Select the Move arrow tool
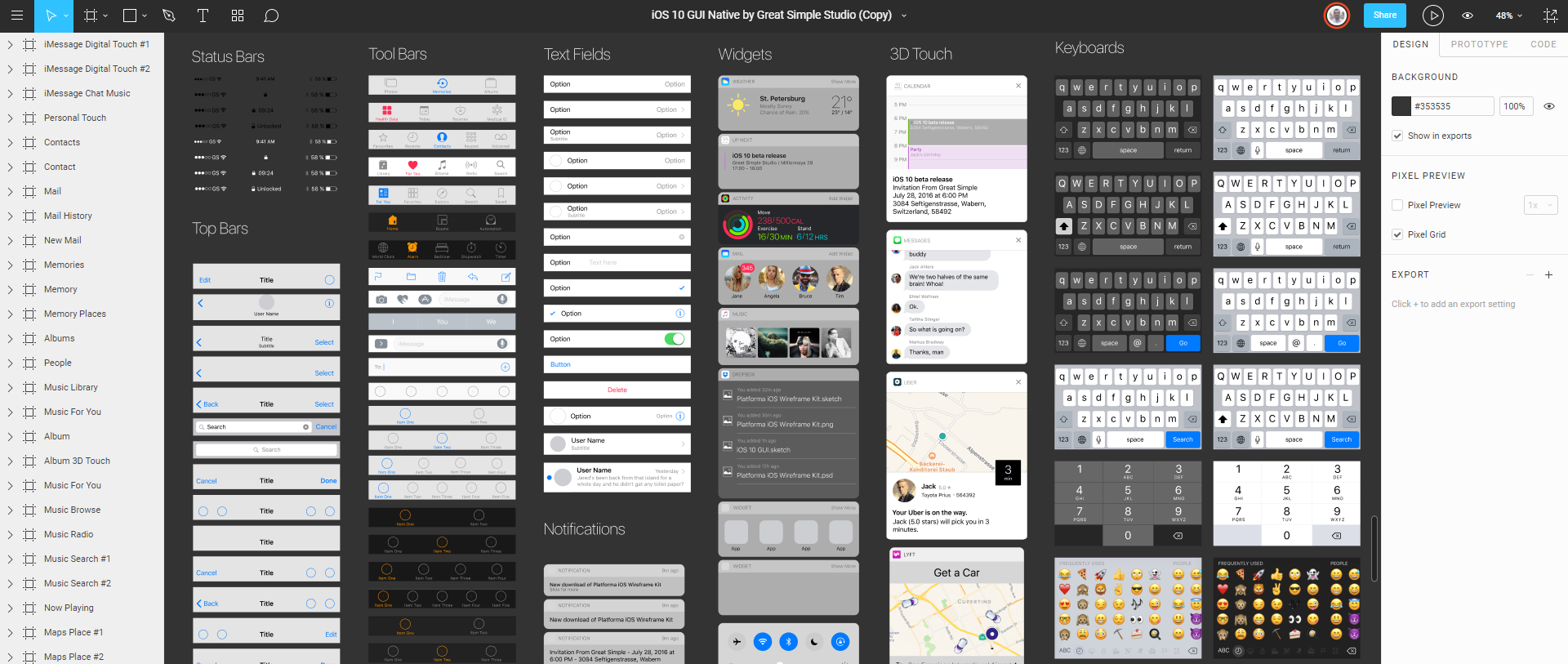This screenshot has height=664, width=1568. (x=51, y=16)
